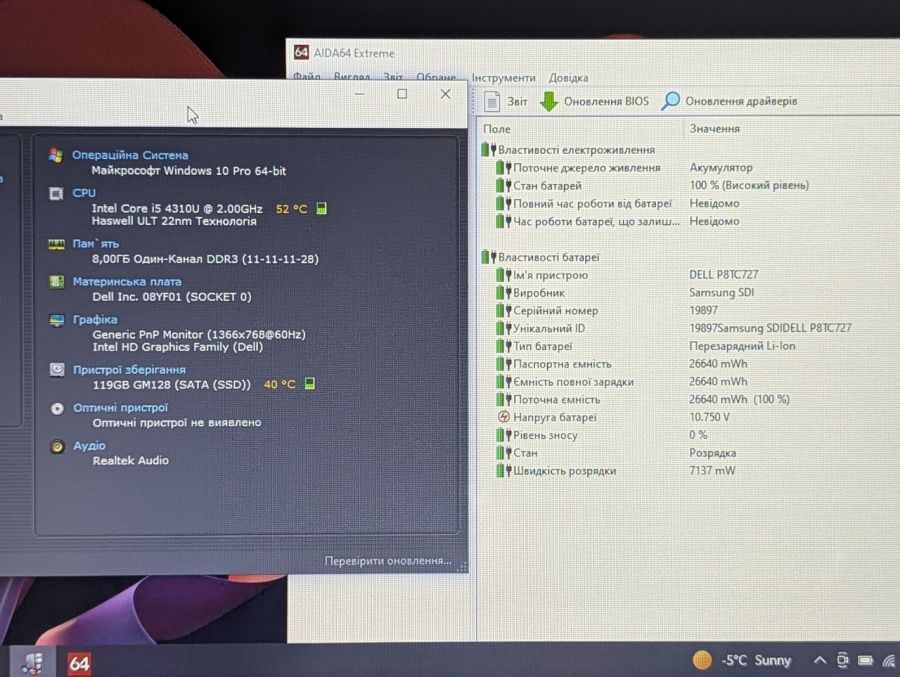Viewport: 900px width, 677px height.
Task: Click Оновлення BIOS green arrow button
Action: [594, 101]
